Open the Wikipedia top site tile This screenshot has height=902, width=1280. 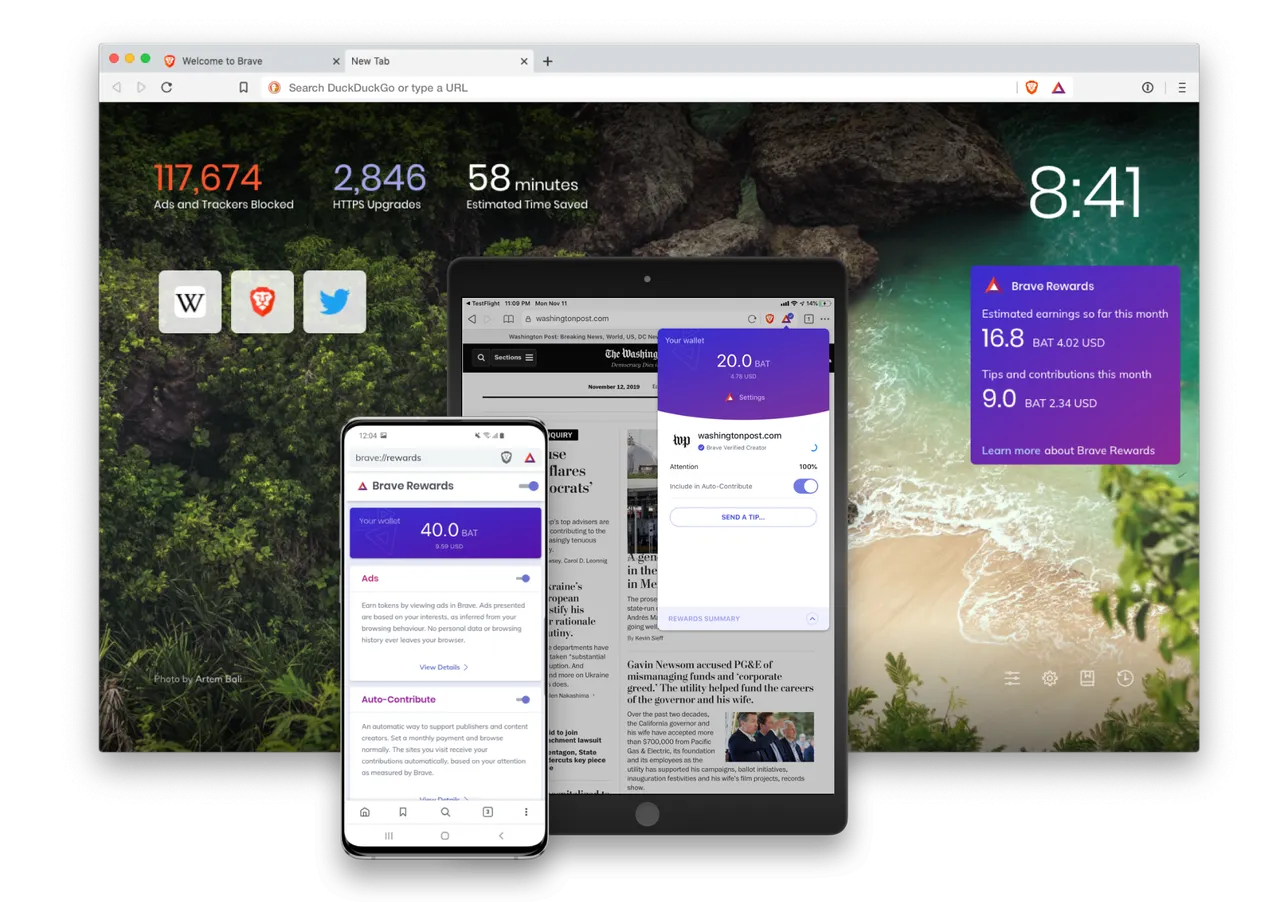click(190, 301)
